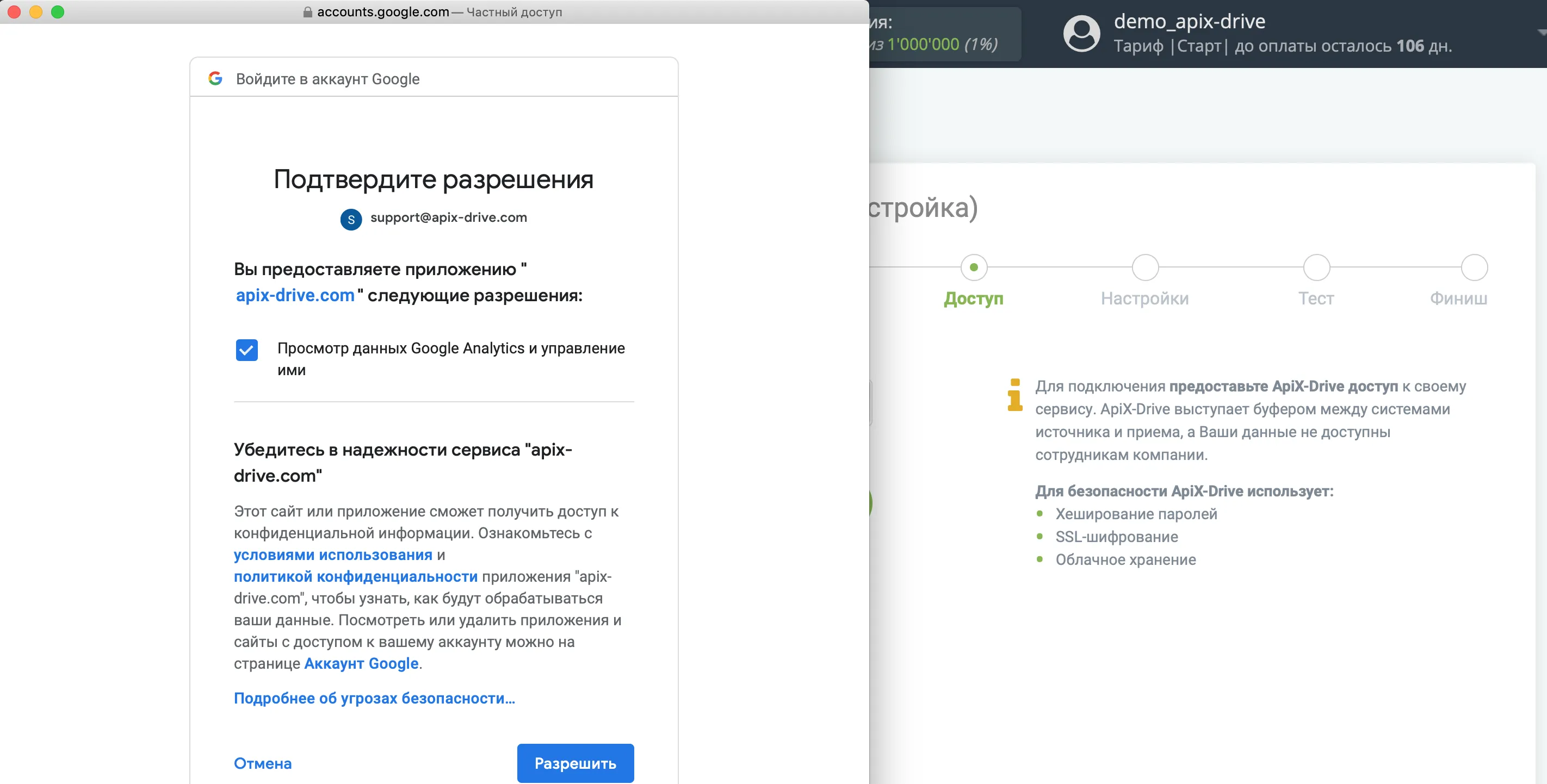
Task: Click the blue account avatar with letter S
Action: pos(351,219)
